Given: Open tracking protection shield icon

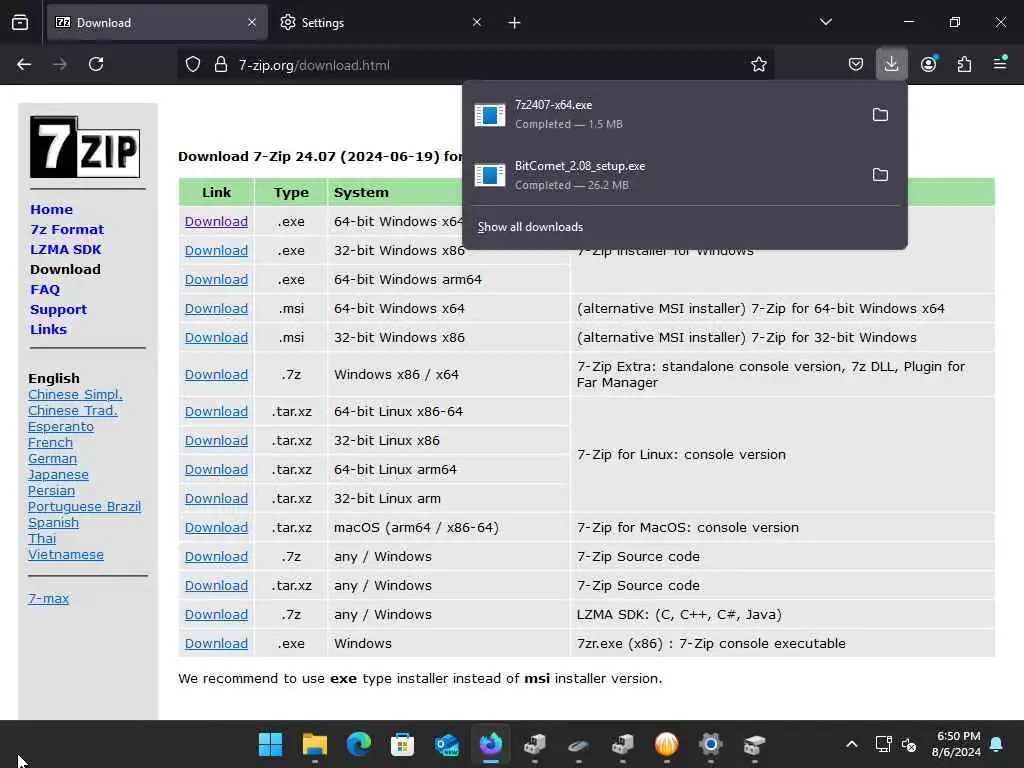Looking at the screenshot, I should click(x=193, y=65).
